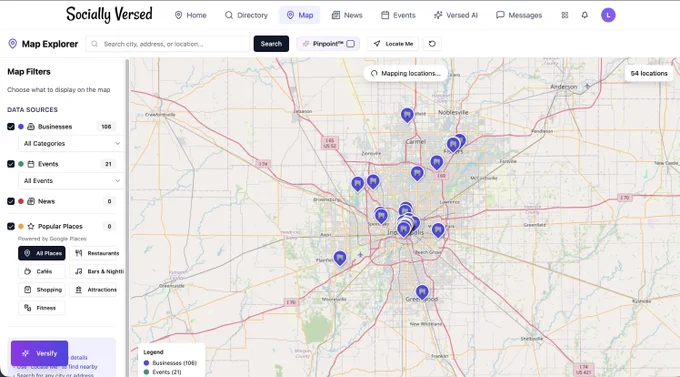Uncheck the Events data source
This screenshot has width=680, height=377.
pos(11,164)
